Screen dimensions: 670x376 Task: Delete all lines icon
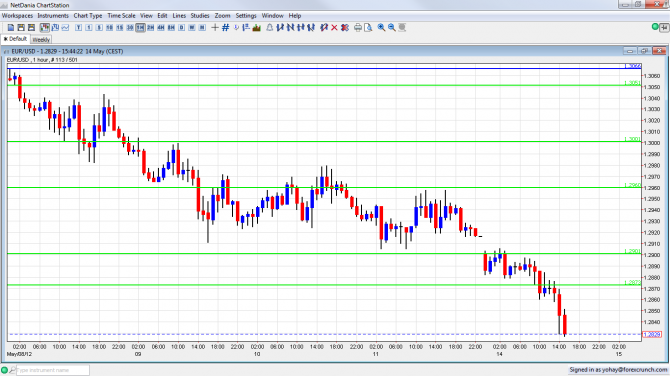coord(345,27)
